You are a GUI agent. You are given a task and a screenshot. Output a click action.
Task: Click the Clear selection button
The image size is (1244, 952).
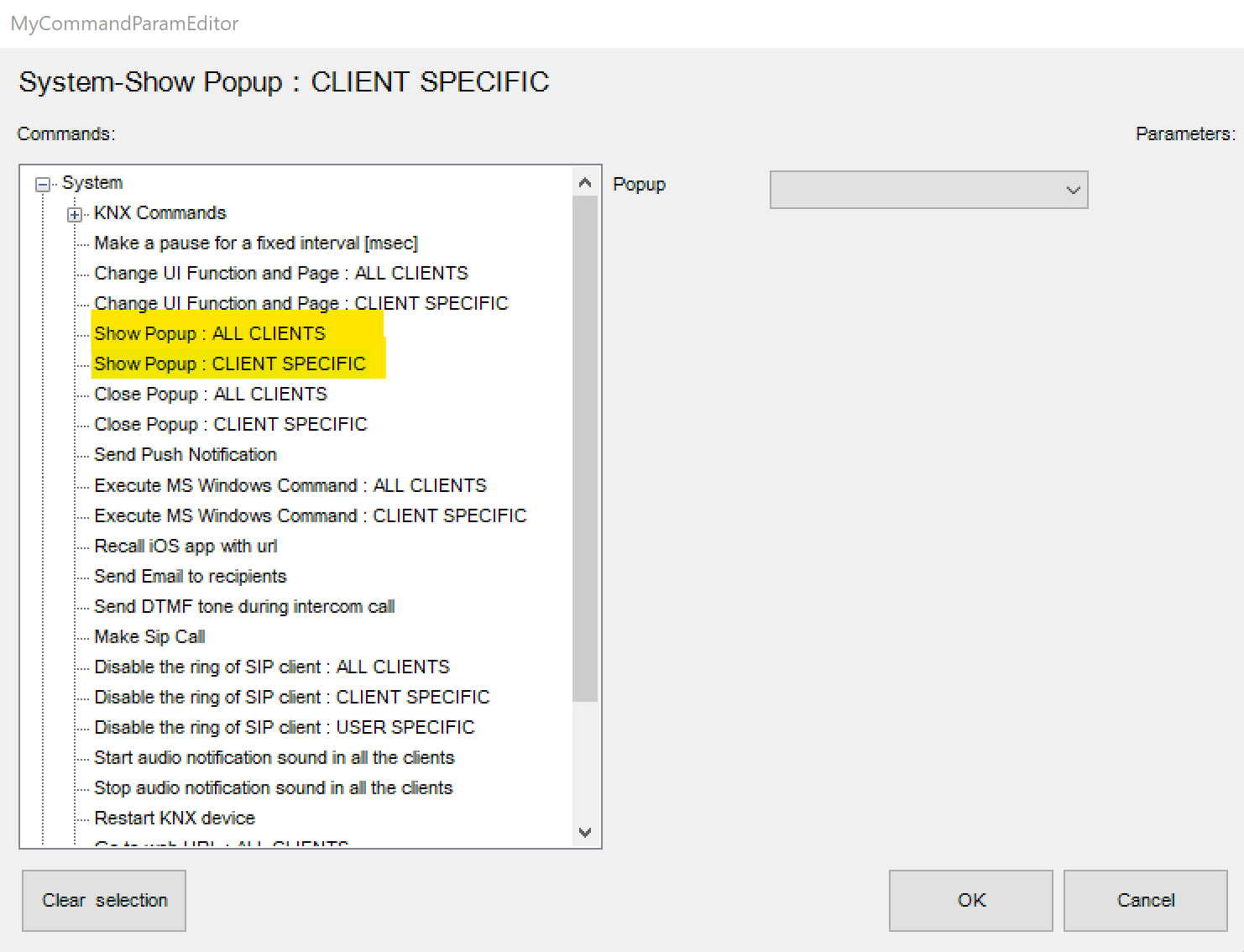[104, 901]
